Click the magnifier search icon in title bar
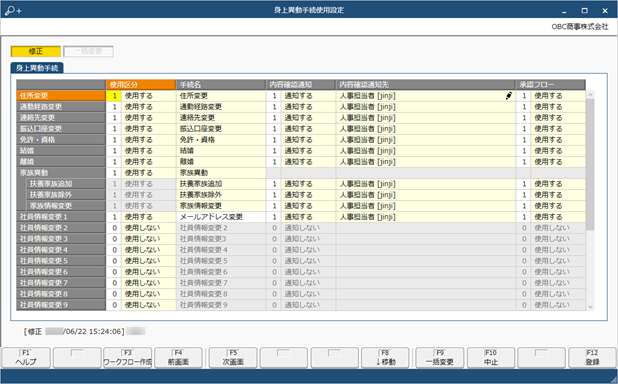Viewport: 618px width, 384px height. click(13, 10)
